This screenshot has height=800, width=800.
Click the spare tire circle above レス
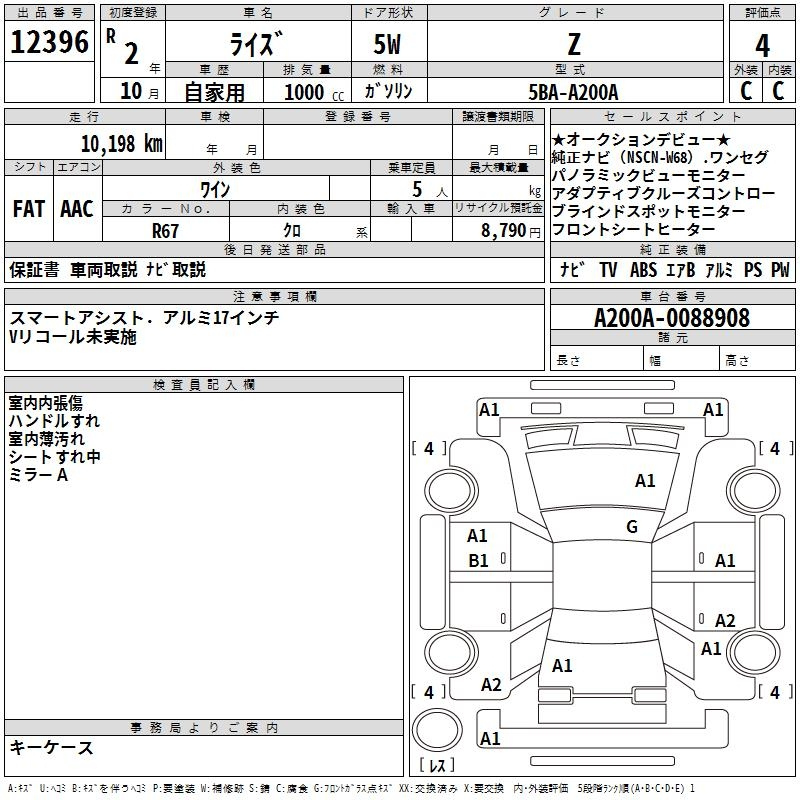coord(437,730)
